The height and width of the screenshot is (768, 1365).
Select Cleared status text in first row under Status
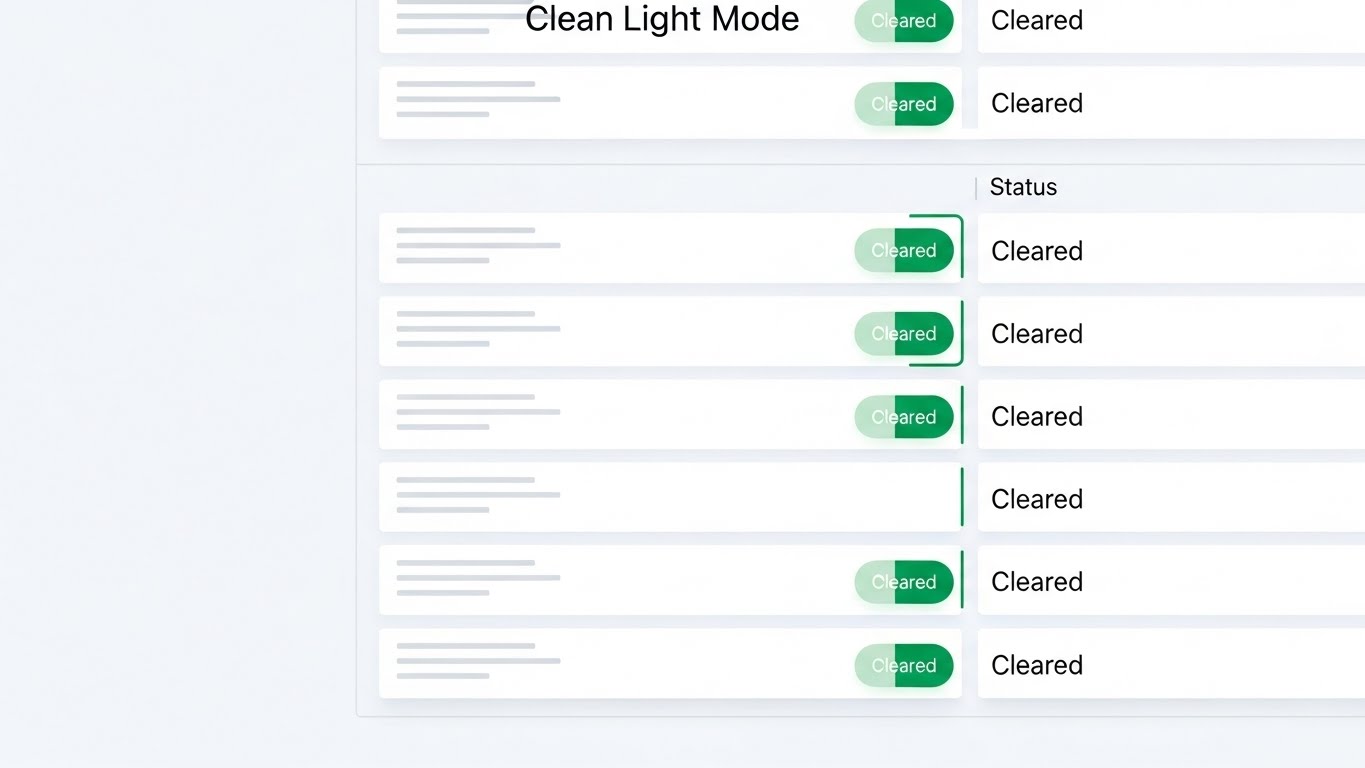point(1037,251)
